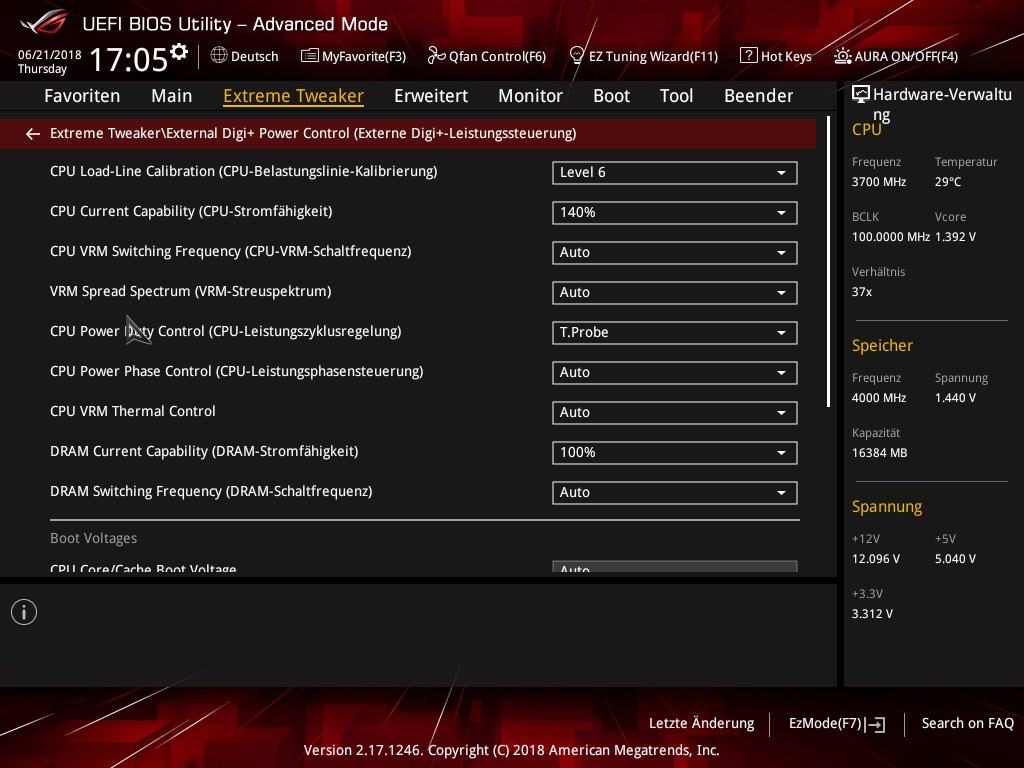Select CPU Load-Line Calibration label
1024x768 pixels.
pos(244,171)
